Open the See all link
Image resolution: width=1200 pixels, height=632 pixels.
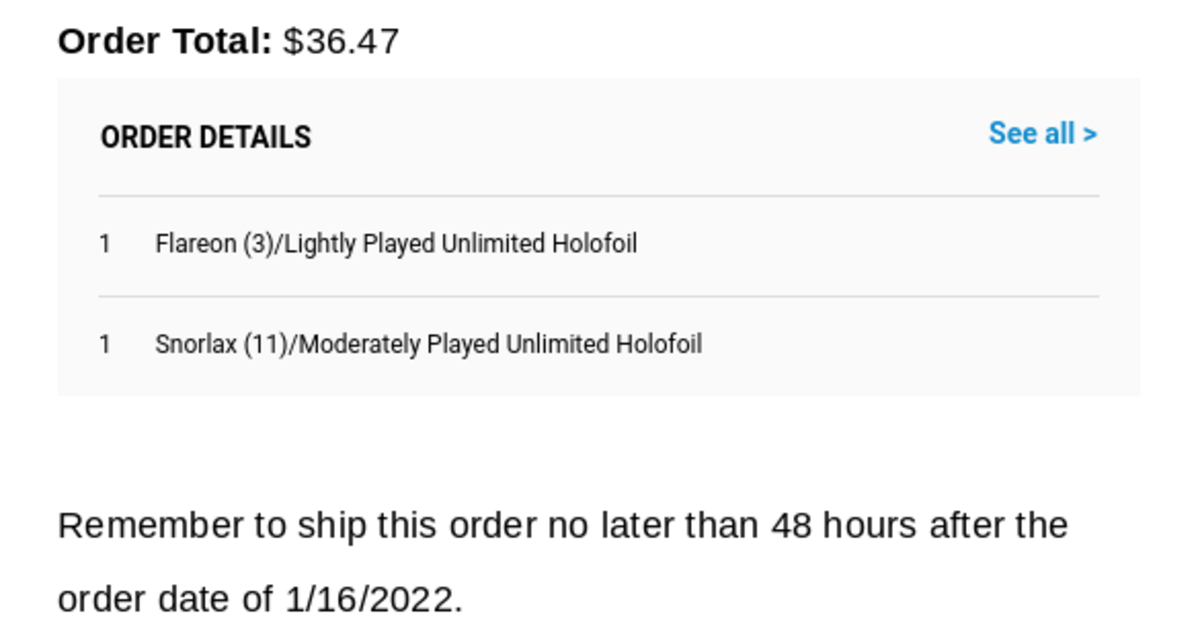pos(1031,134)
